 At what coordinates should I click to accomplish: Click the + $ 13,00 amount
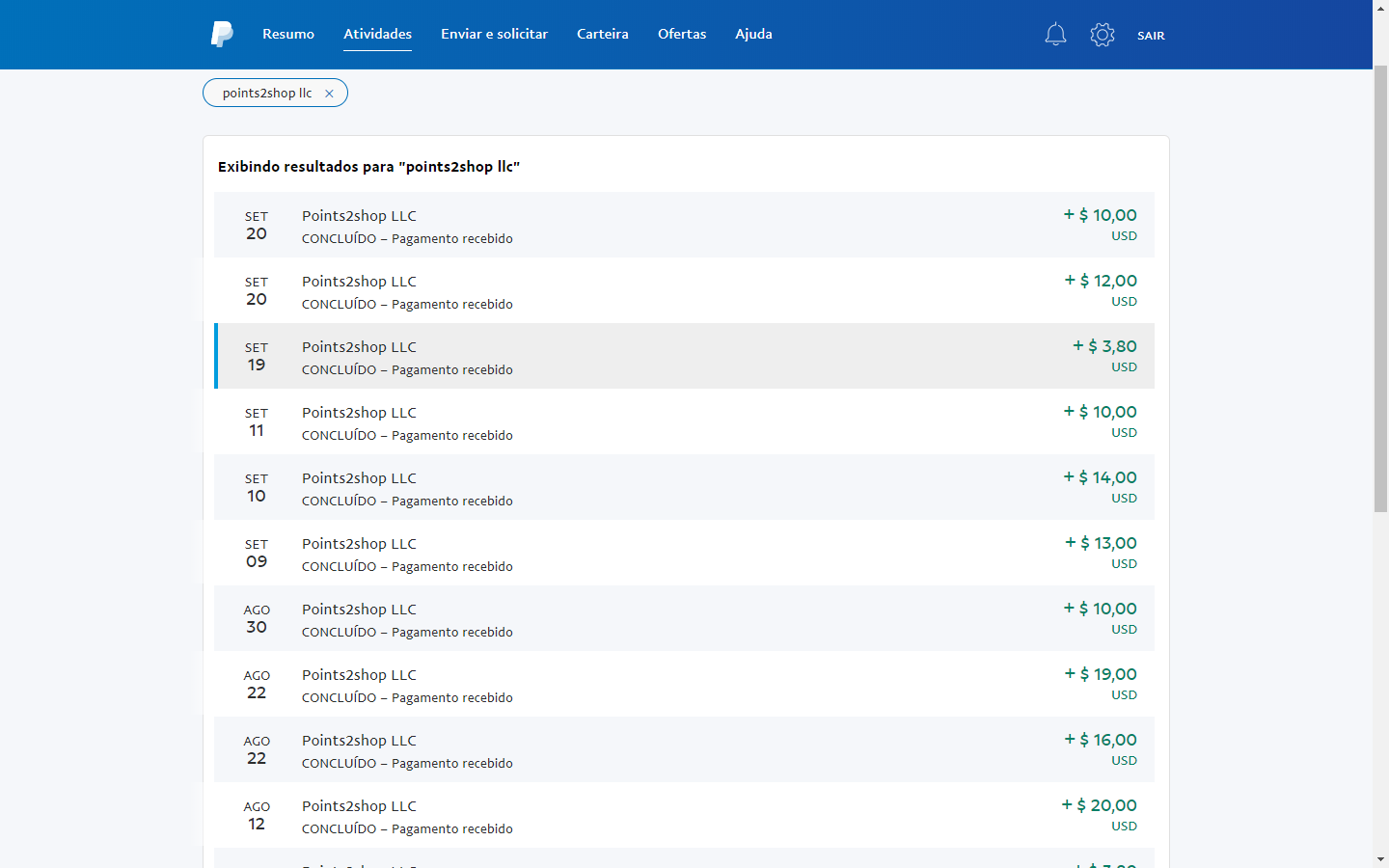[x=1101, y=543]
